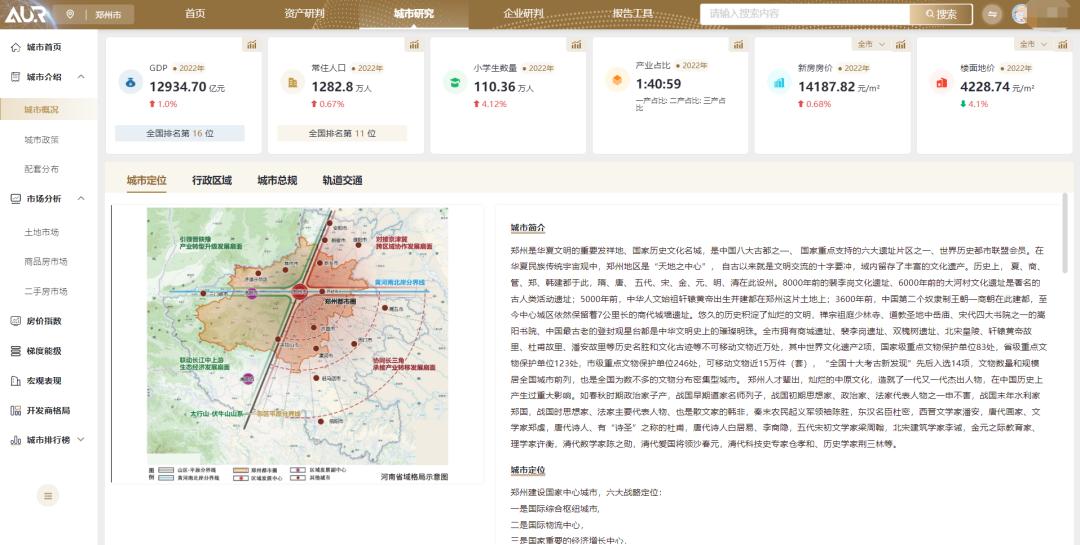1080x545 pixels.
Task: Click the 房价指数 sidebar icon
Action: point(15,321)
